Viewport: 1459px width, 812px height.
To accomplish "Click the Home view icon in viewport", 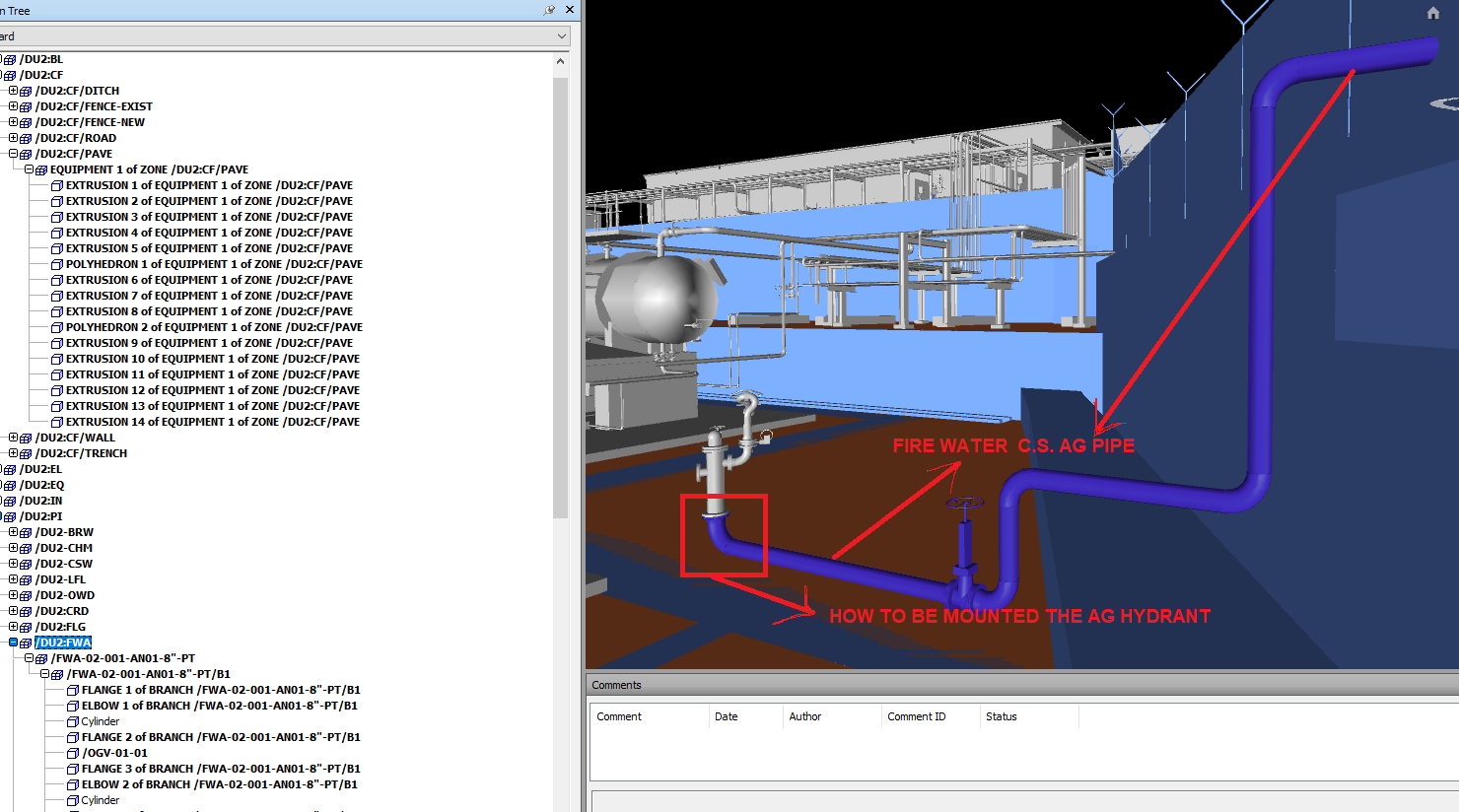I will point(1433,13).
